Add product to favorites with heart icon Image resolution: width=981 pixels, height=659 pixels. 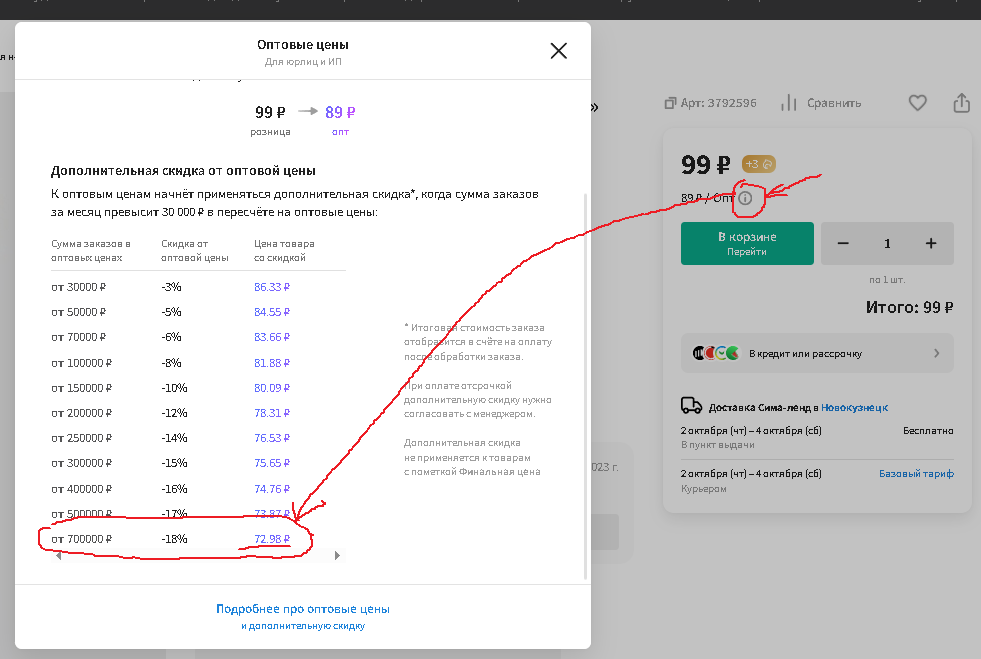coord(917,103)
